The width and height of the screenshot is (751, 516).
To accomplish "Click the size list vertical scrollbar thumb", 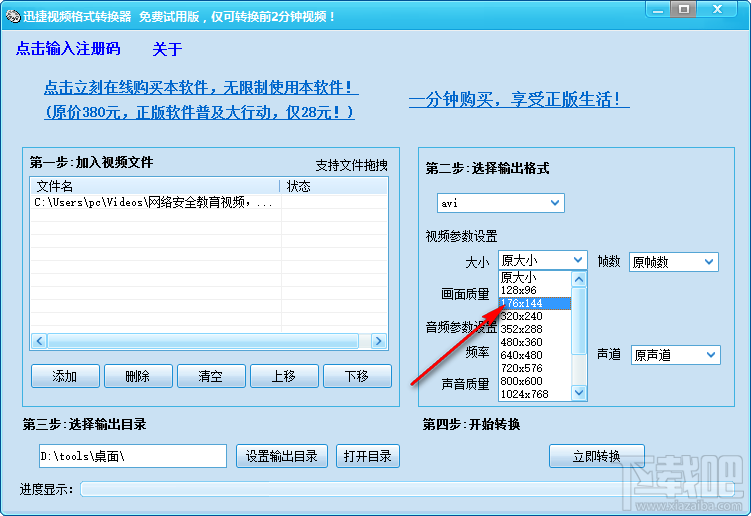I will 579,321.
